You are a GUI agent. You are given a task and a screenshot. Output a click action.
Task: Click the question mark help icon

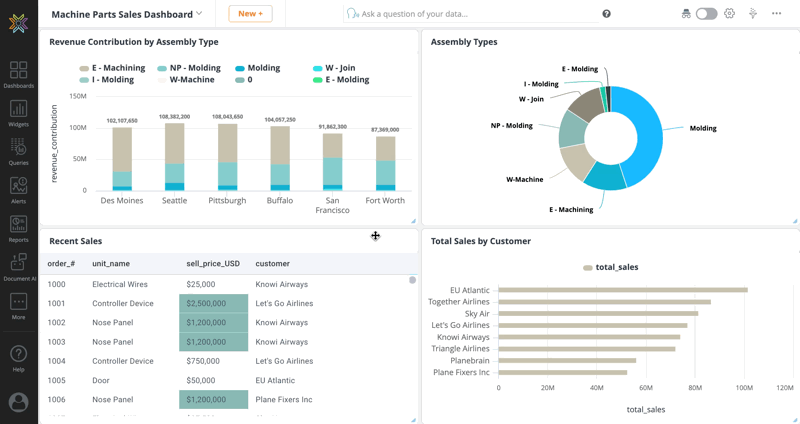(606, 14)
